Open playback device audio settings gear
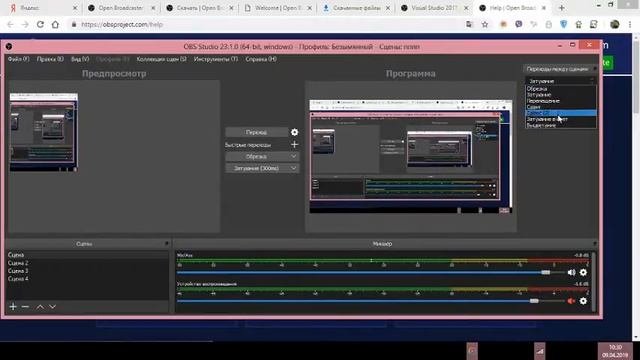The height and width of the screenshot is (360, 640). 583,301
